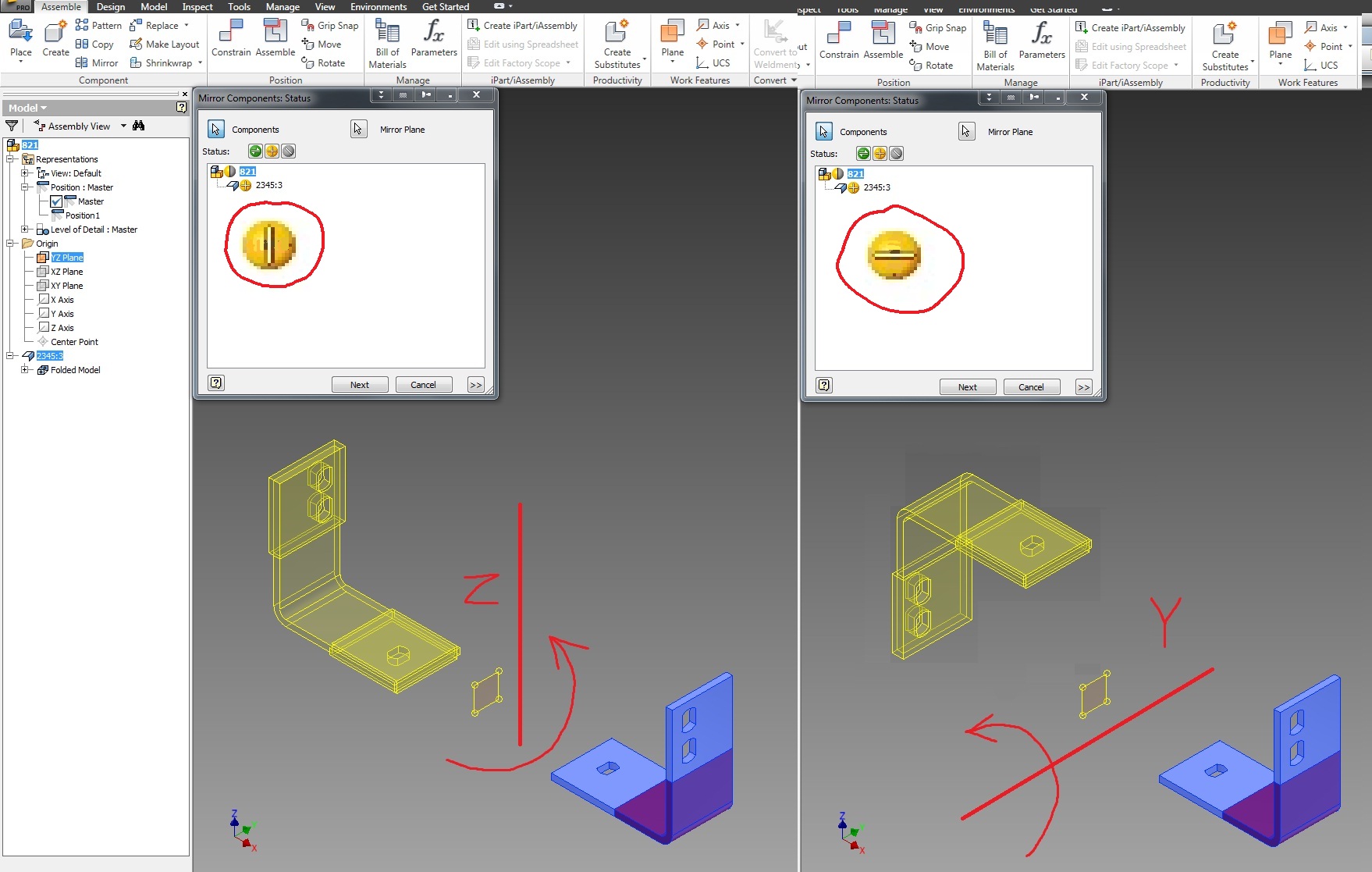Toggle the green mirror status in dialog
1372x872 pixels.
[254, 151]
